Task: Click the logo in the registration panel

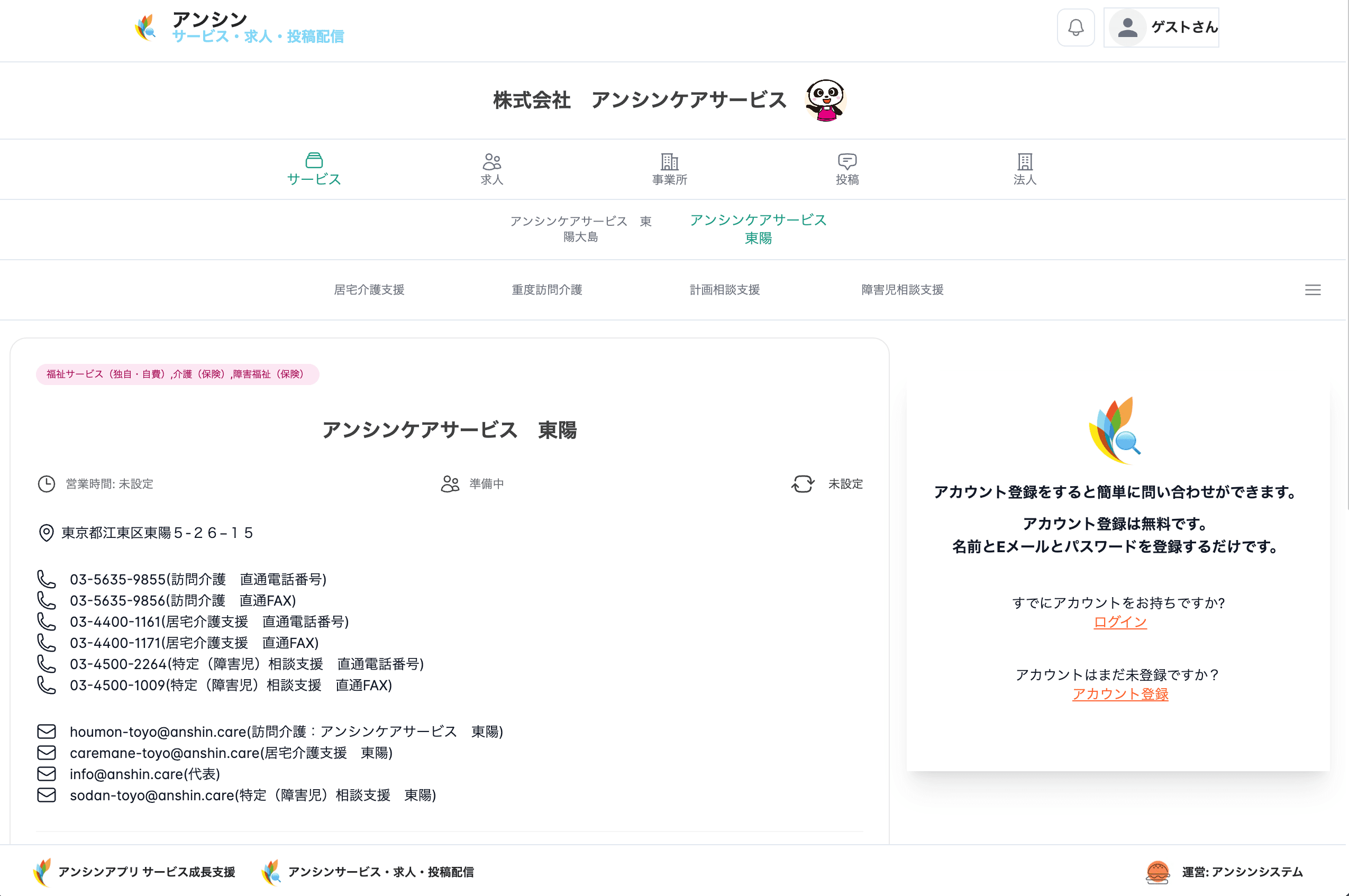Action: (1114, 431)
